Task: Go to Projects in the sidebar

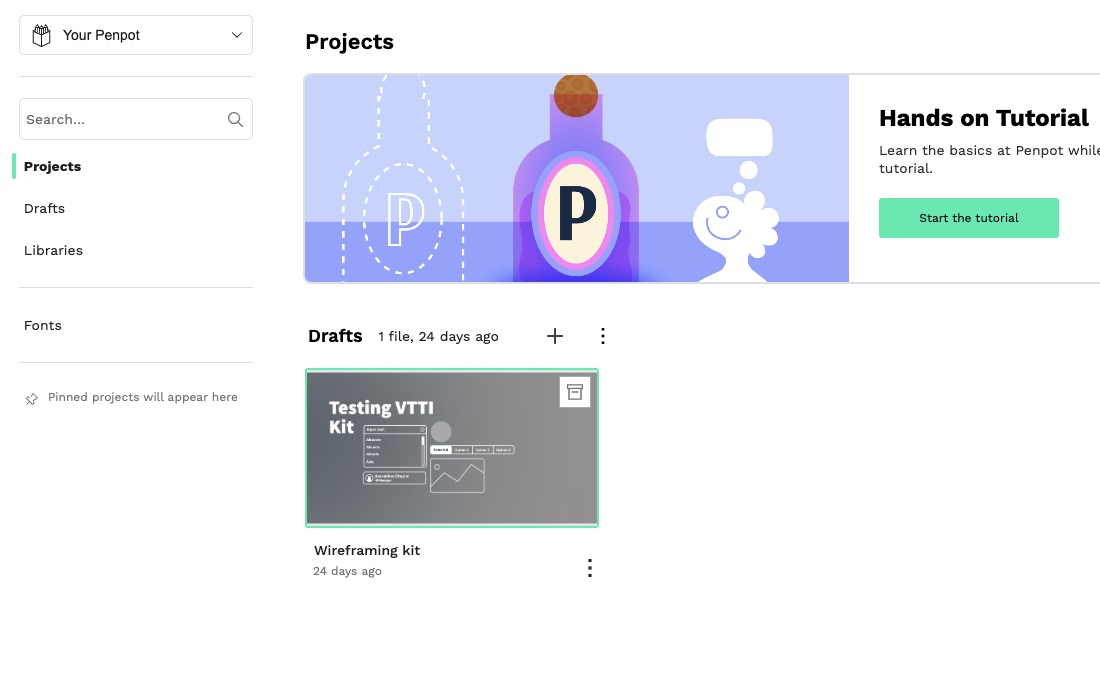Action: click(53, 166)
